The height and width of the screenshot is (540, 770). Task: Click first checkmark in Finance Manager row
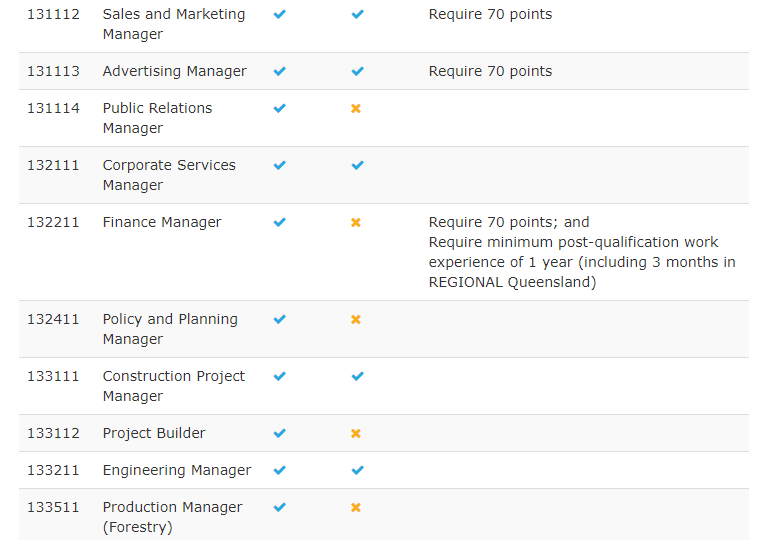click(x=280, y=222)
